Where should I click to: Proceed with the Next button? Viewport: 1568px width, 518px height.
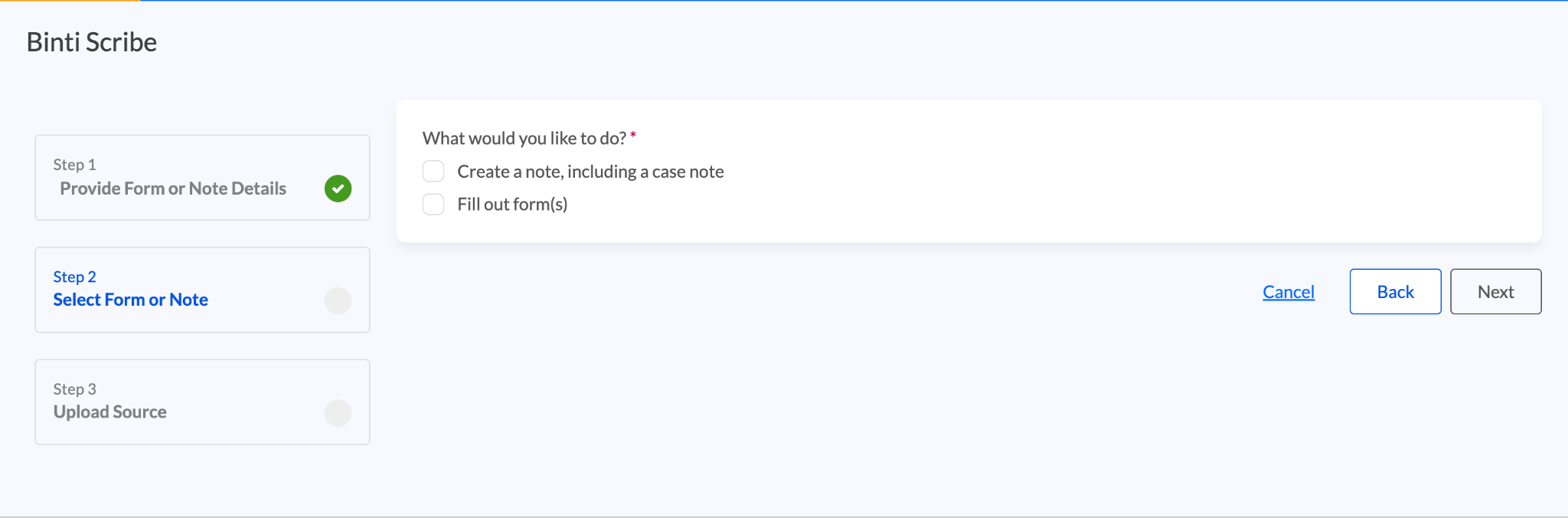(1495, 291)
